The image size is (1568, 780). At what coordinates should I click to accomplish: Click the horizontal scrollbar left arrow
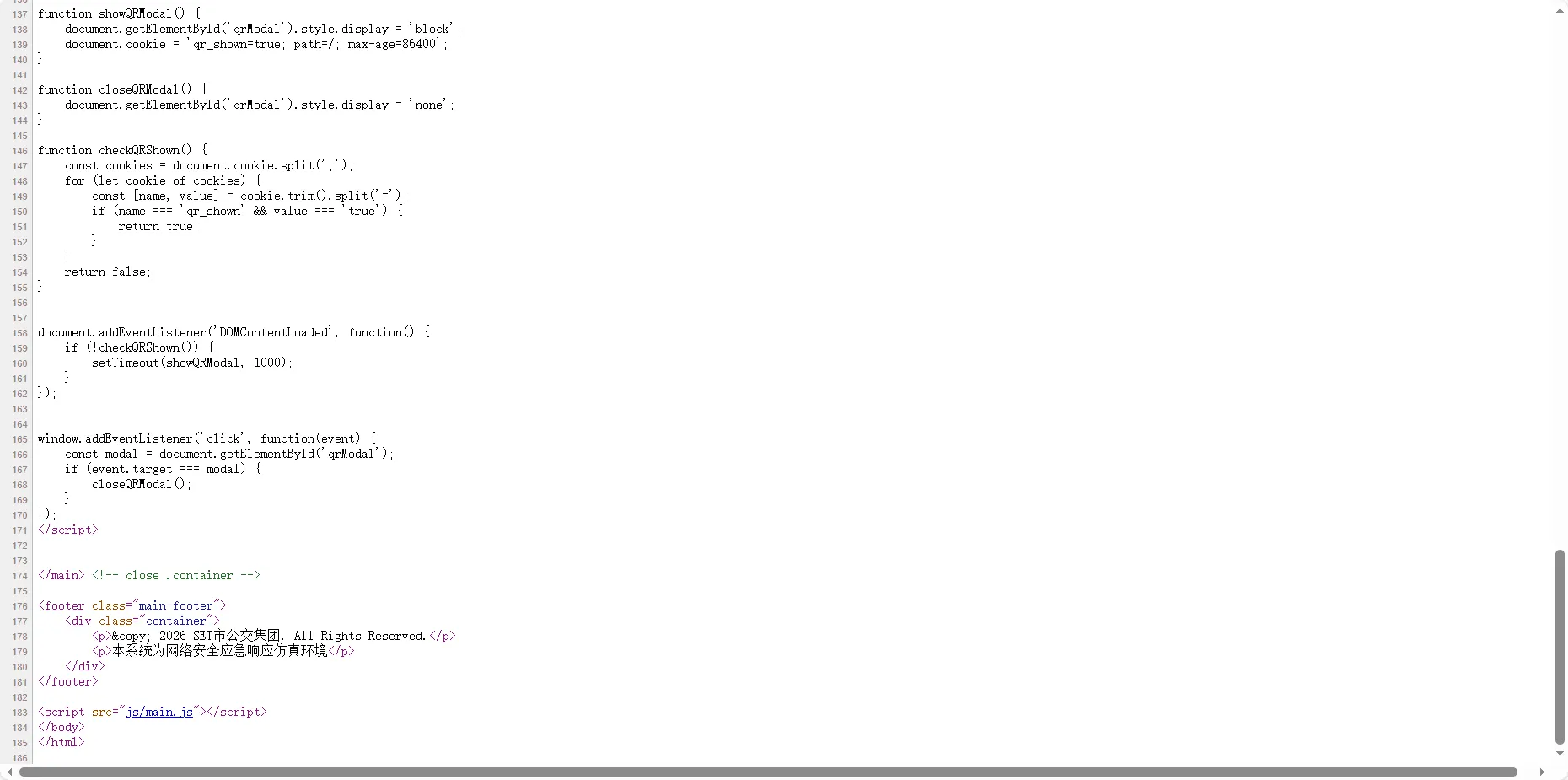coord(9,772)
